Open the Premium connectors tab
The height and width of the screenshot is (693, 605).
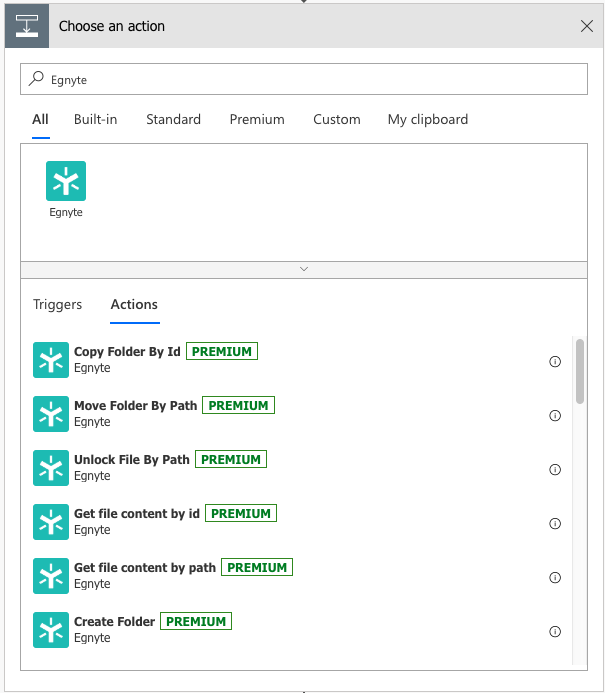257,119
